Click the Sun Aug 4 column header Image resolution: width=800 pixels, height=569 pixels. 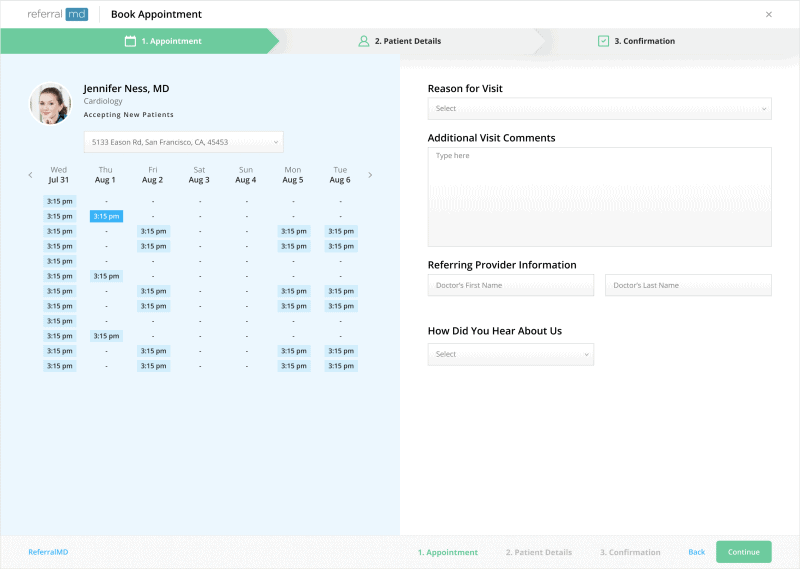click(246, 175)
